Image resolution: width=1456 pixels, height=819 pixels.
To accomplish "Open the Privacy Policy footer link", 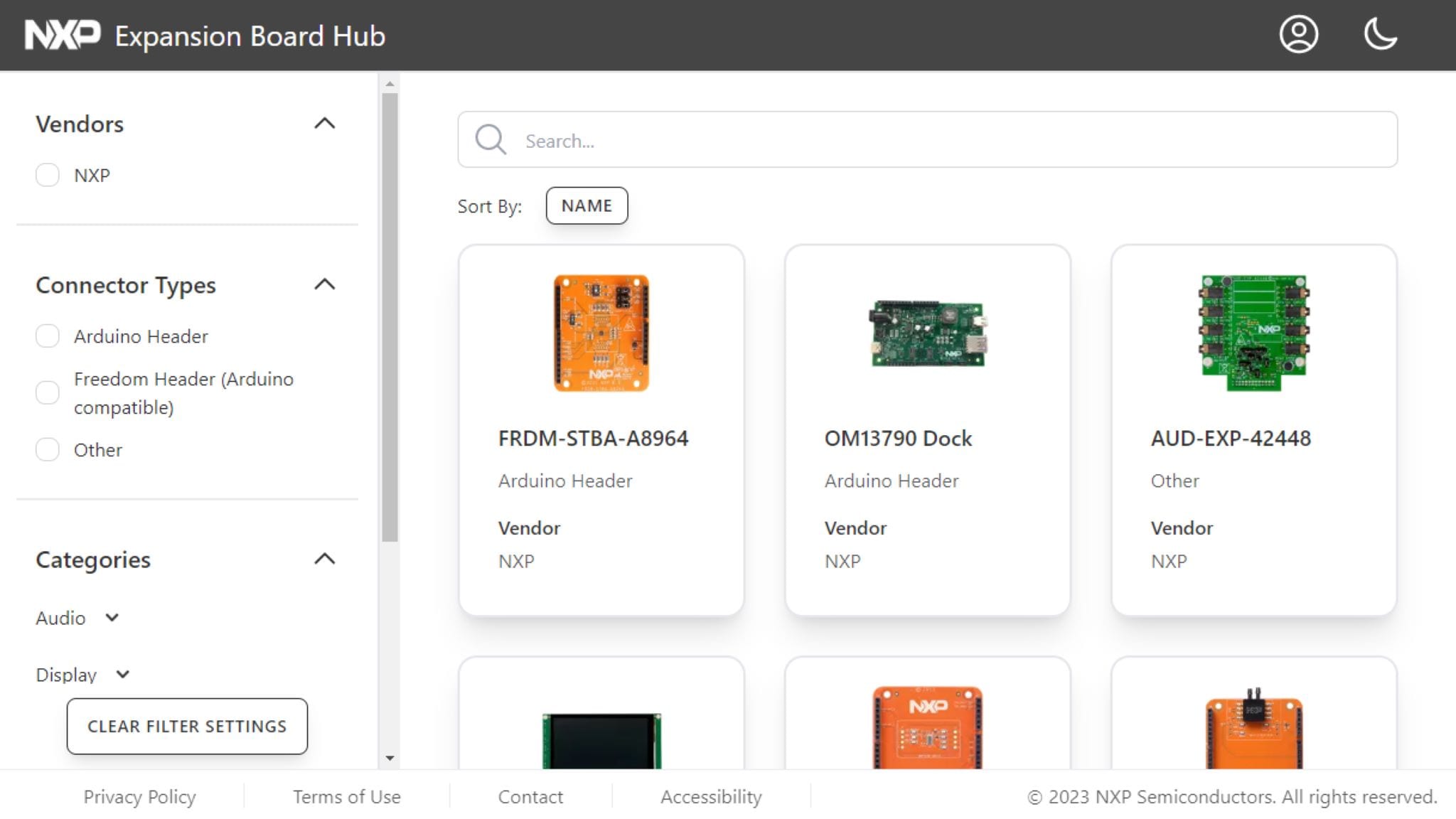I will click(139, 796).
